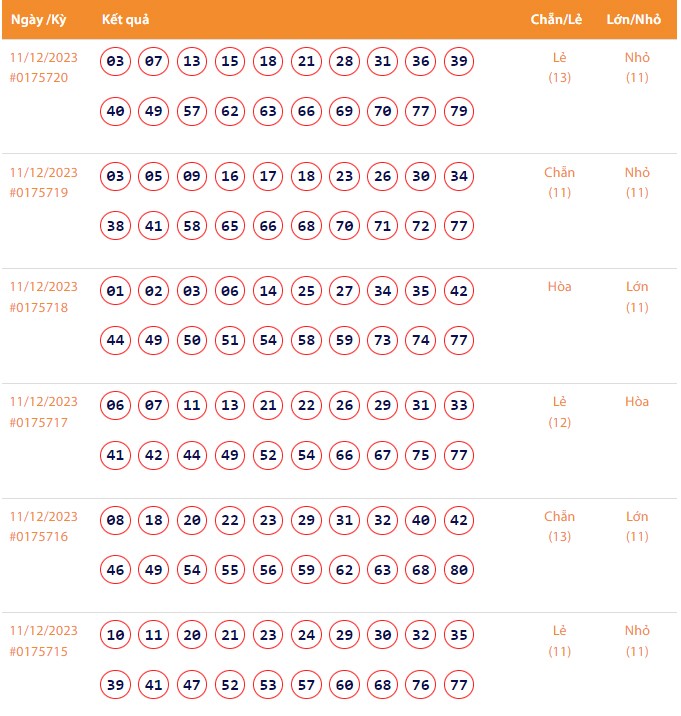Click ball 79 in draw #0175720
The height and width of the screenshot is (716, 681).
[x=459, y=111]
